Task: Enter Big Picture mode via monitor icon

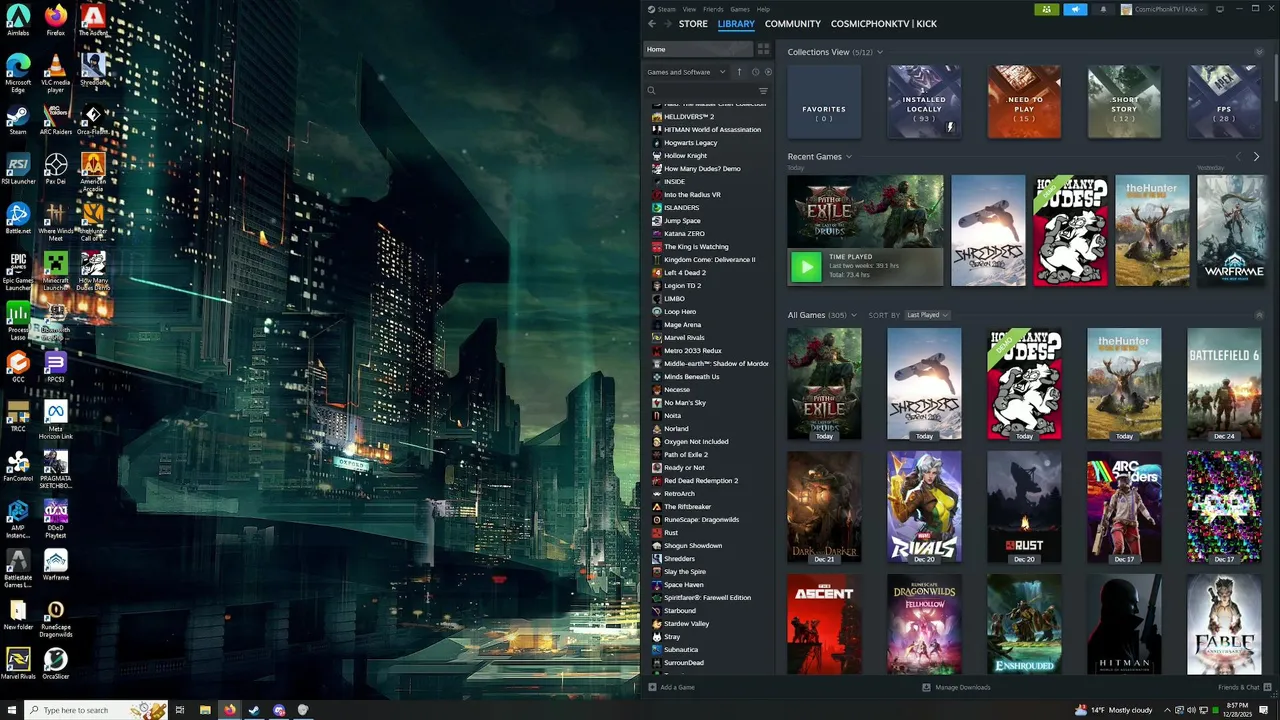Action: [x=1219, y=9]
